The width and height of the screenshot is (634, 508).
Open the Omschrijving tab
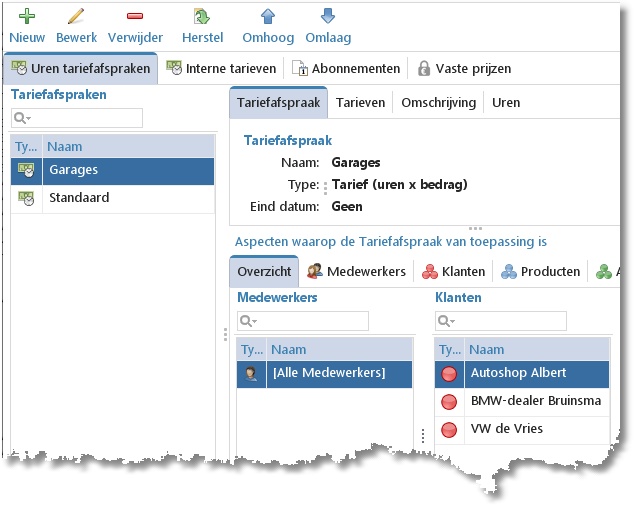pyautogui.click(x=438, y=102)
